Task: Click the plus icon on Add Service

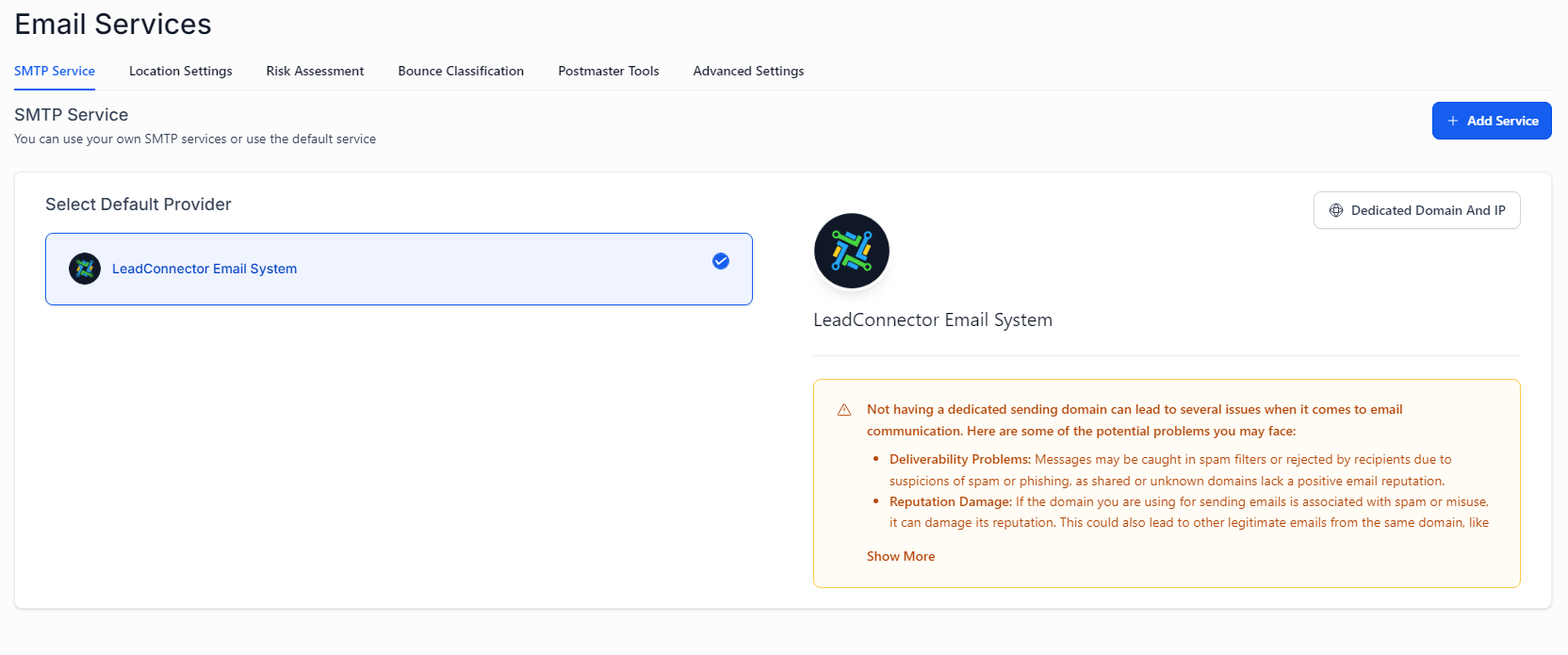Action: click(x=1452, y=121)
